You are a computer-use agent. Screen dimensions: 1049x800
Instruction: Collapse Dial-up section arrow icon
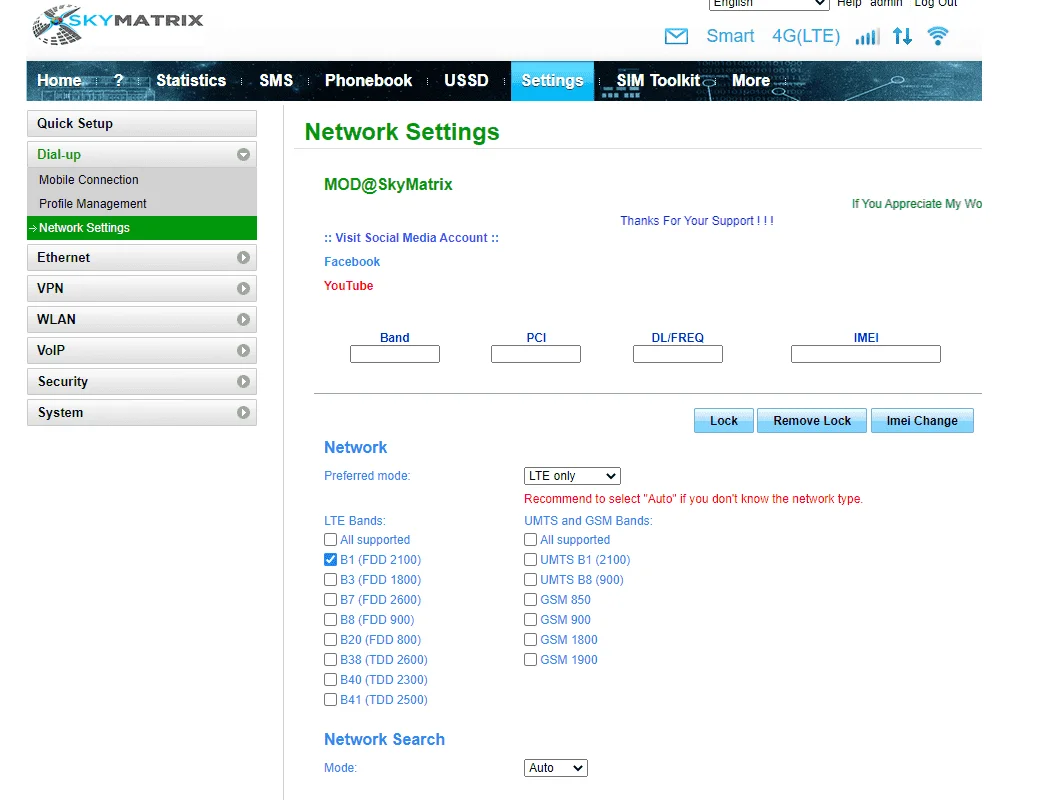click(244, 155)
